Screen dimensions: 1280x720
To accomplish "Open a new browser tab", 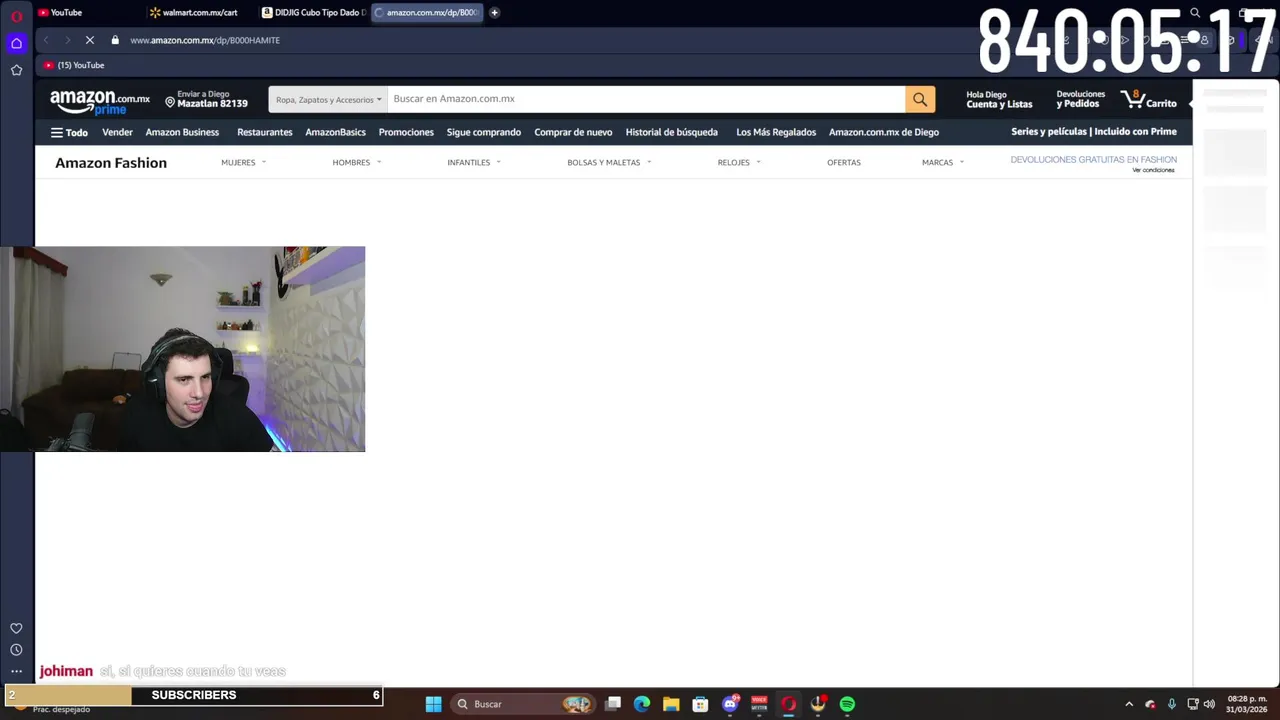I will [494, 13].
